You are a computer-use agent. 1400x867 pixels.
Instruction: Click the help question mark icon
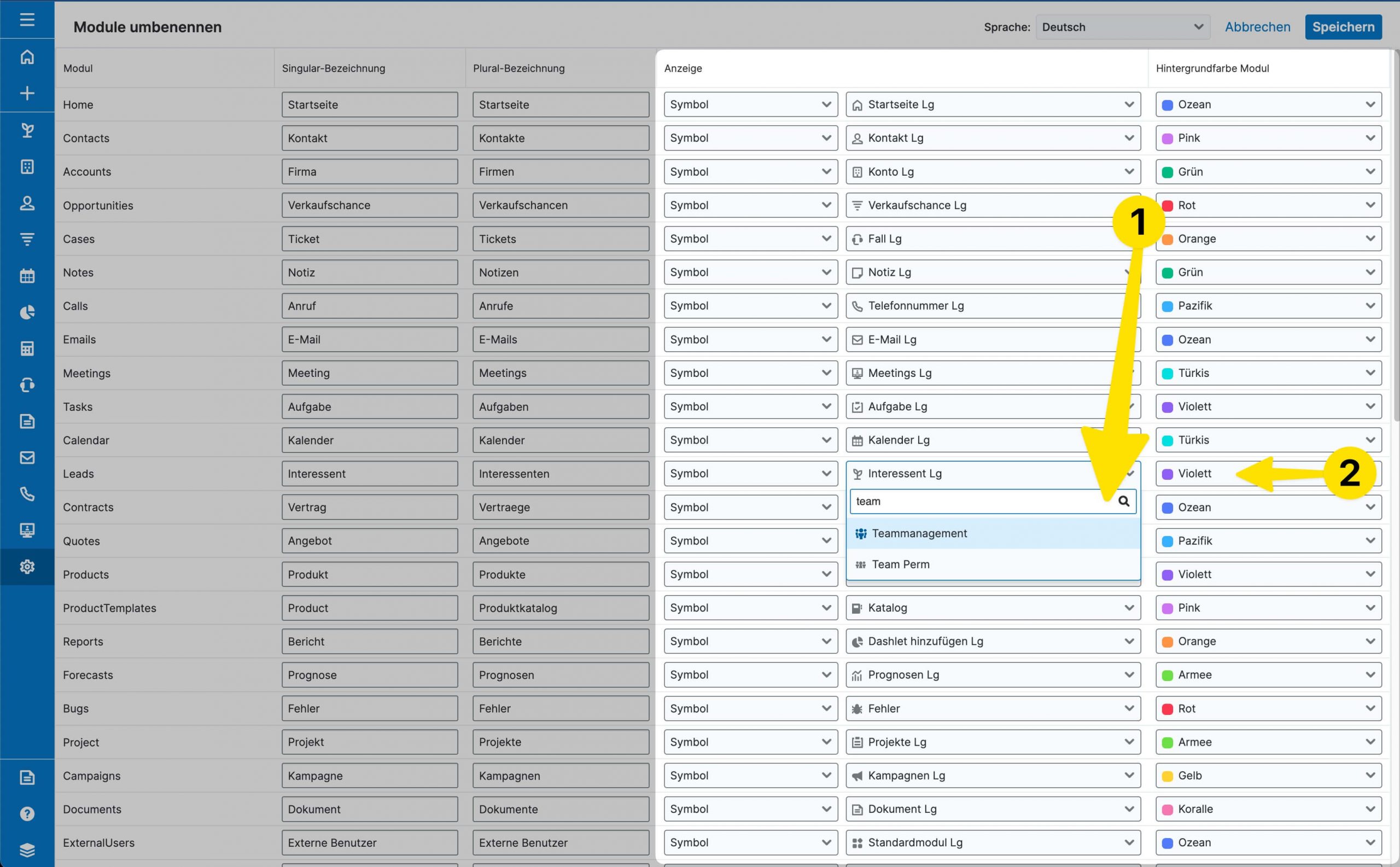pyautogui.click(x=27, y=814)
